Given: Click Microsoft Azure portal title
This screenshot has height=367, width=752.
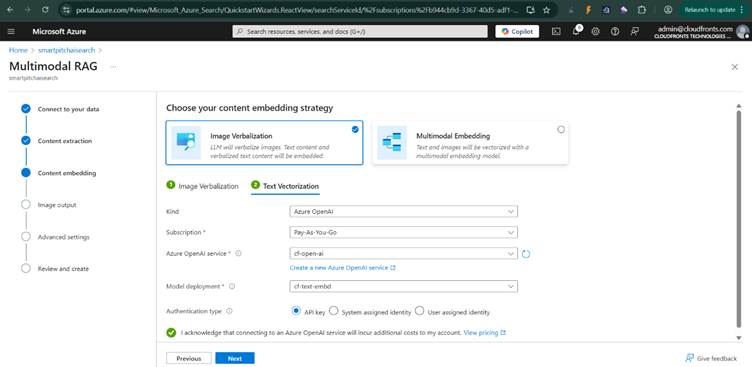Looking at the screenshot, I should tap(59, 32).
